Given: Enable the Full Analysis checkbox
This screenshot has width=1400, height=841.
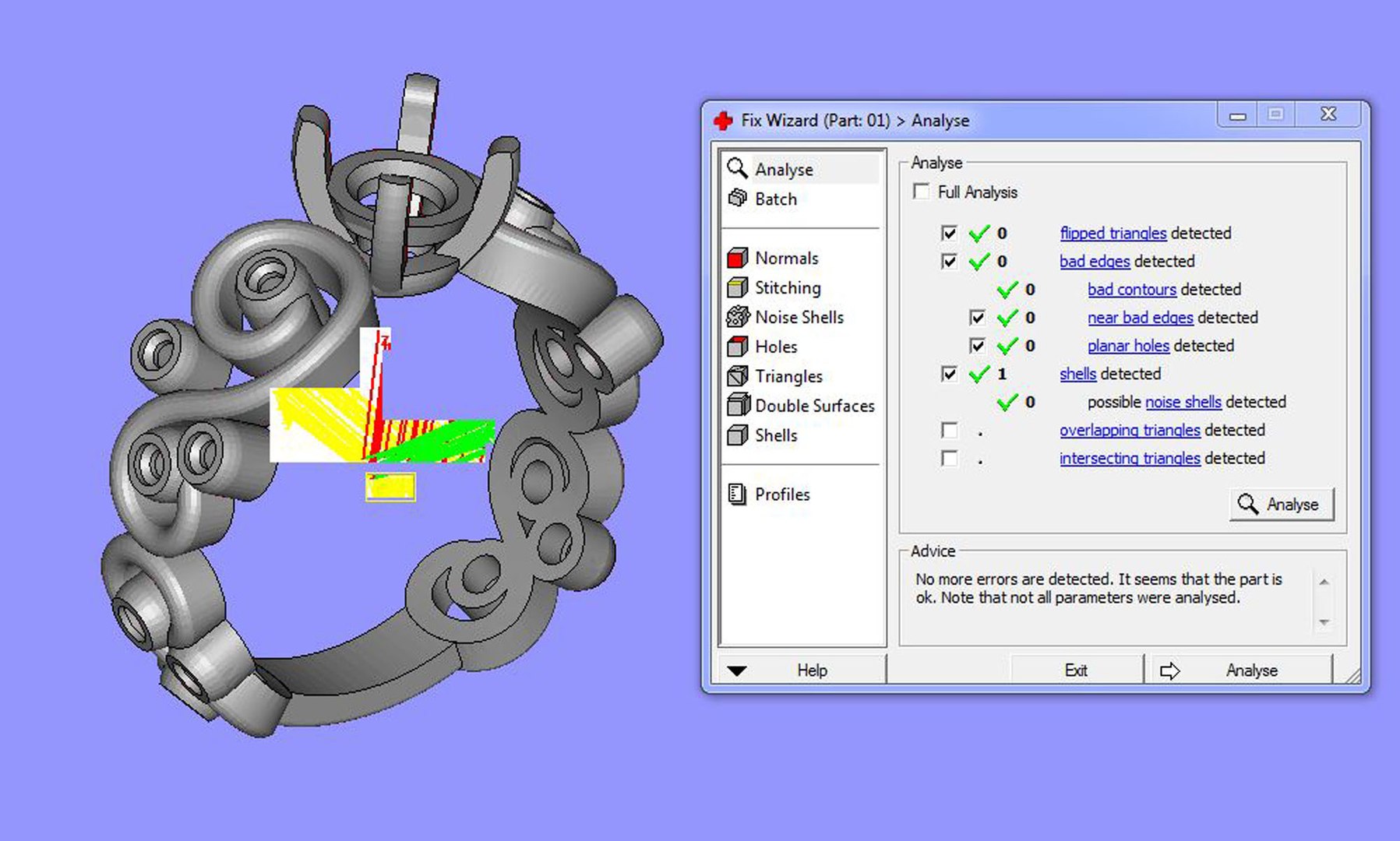Looking at the screenshot, I should pyautogui.click(x=921, y=191).
